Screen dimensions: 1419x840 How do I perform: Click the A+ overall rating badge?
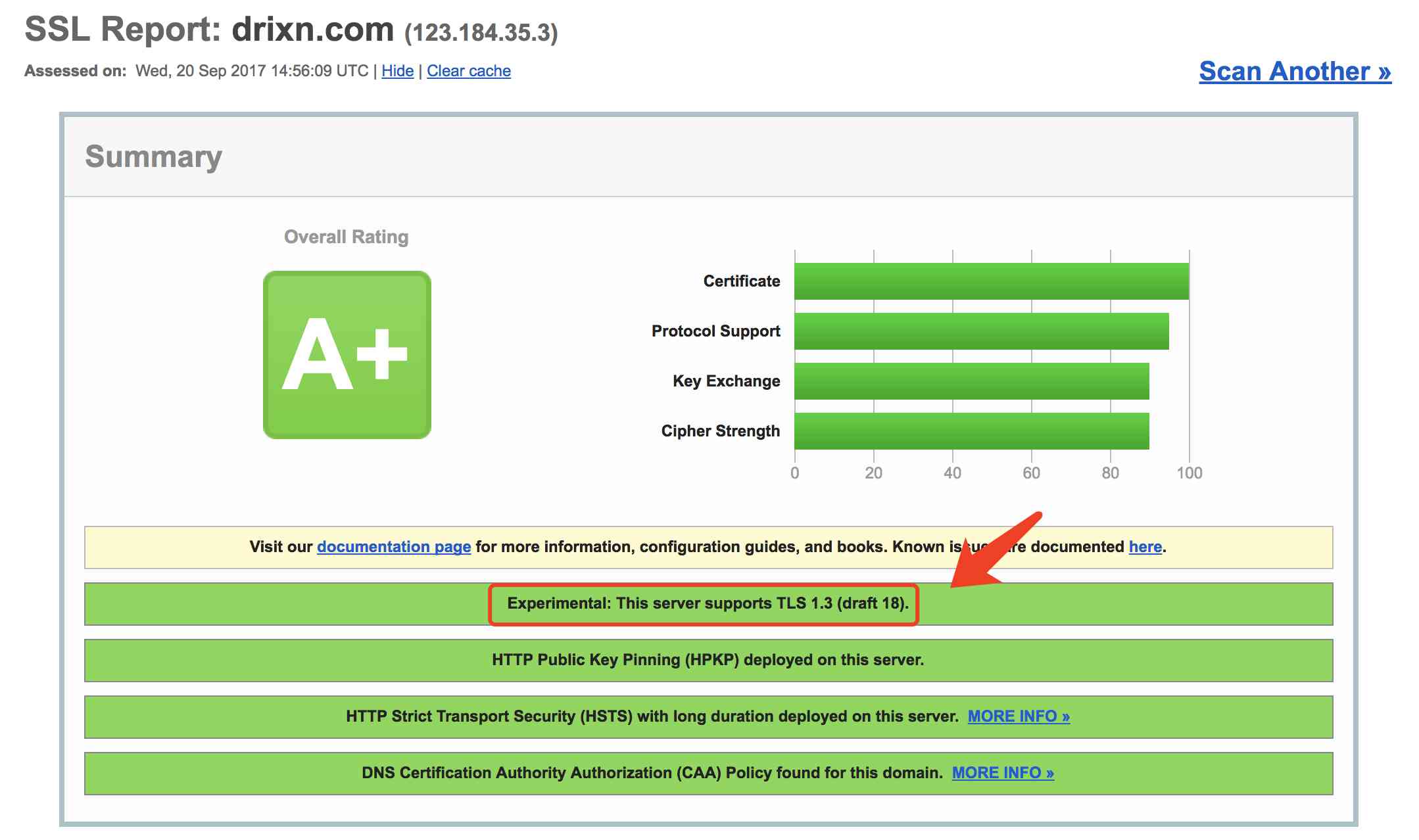(x=347, y=355)
